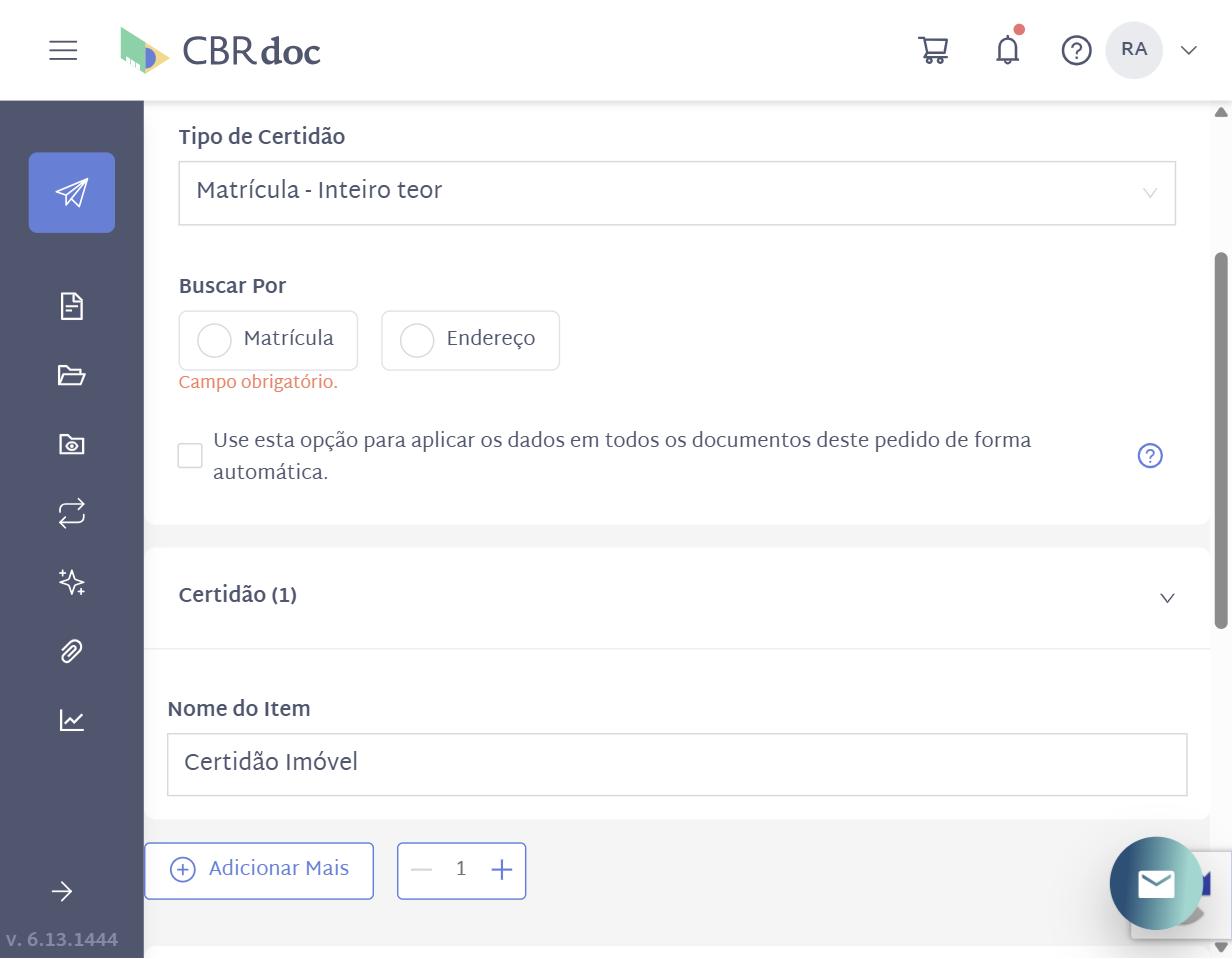Click the scrollbar up arrow
The width and height of the screenshot is (1232, 959).
pos(1220,111)
